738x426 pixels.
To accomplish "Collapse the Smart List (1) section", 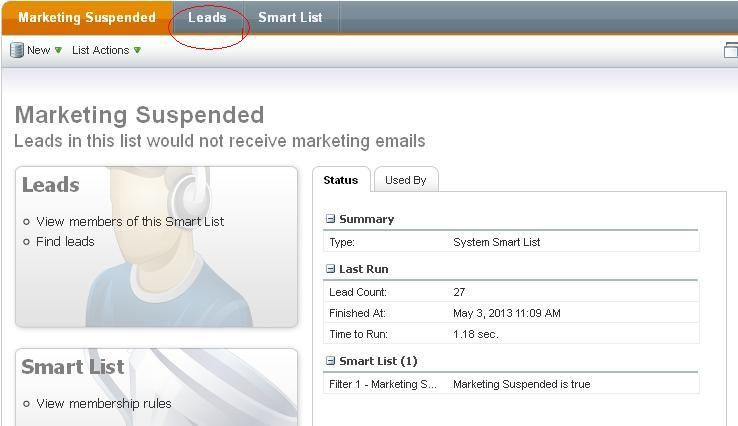I will tap(330, 361).
